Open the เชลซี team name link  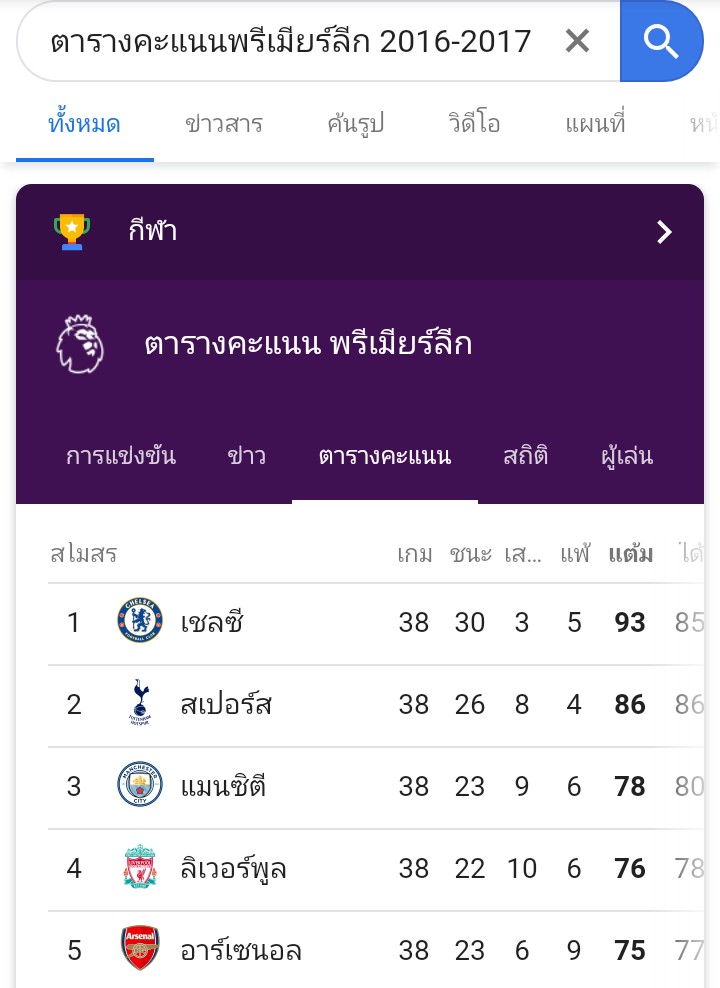point(212,622)
